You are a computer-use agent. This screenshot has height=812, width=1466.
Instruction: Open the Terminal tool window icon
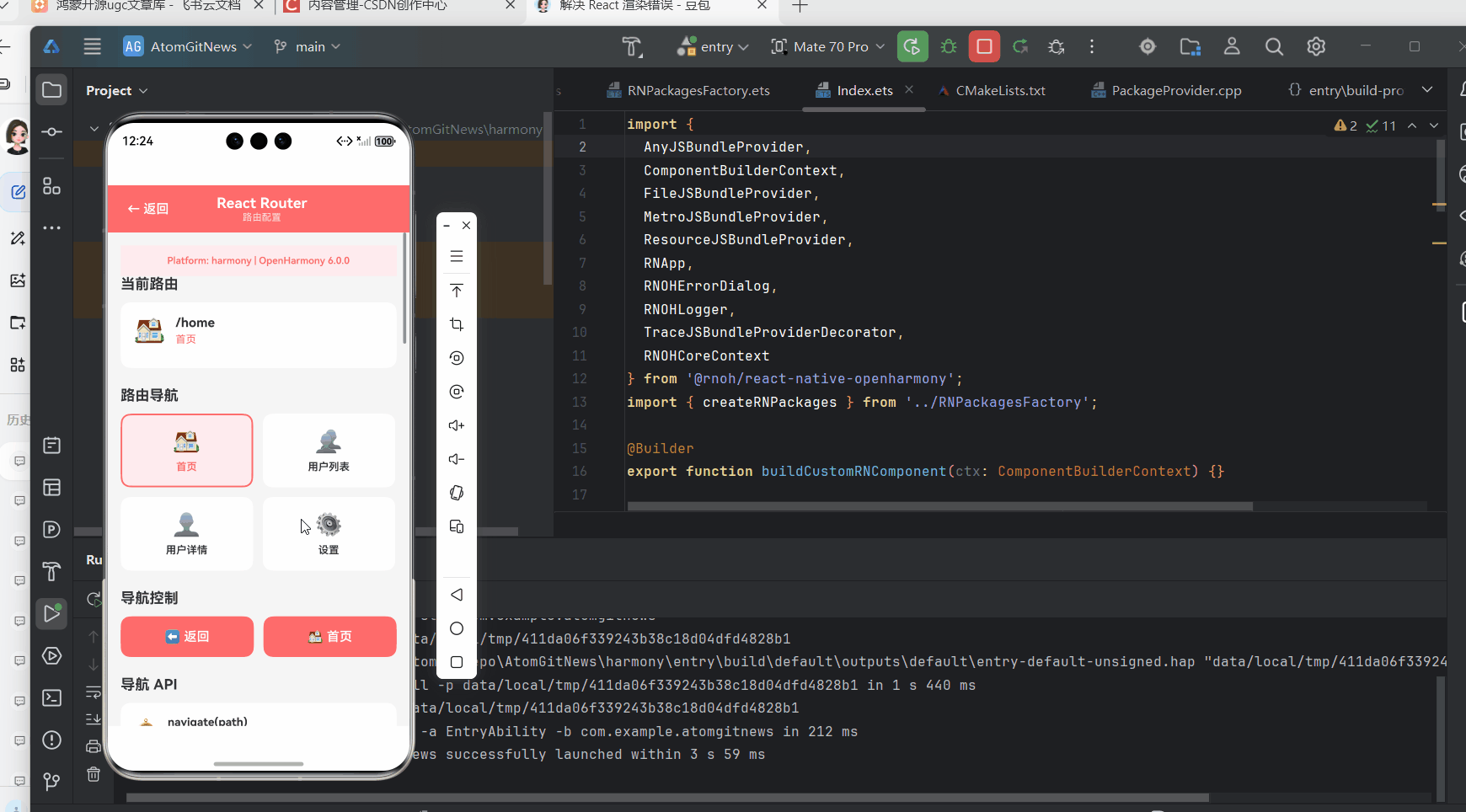pos(51,697)
